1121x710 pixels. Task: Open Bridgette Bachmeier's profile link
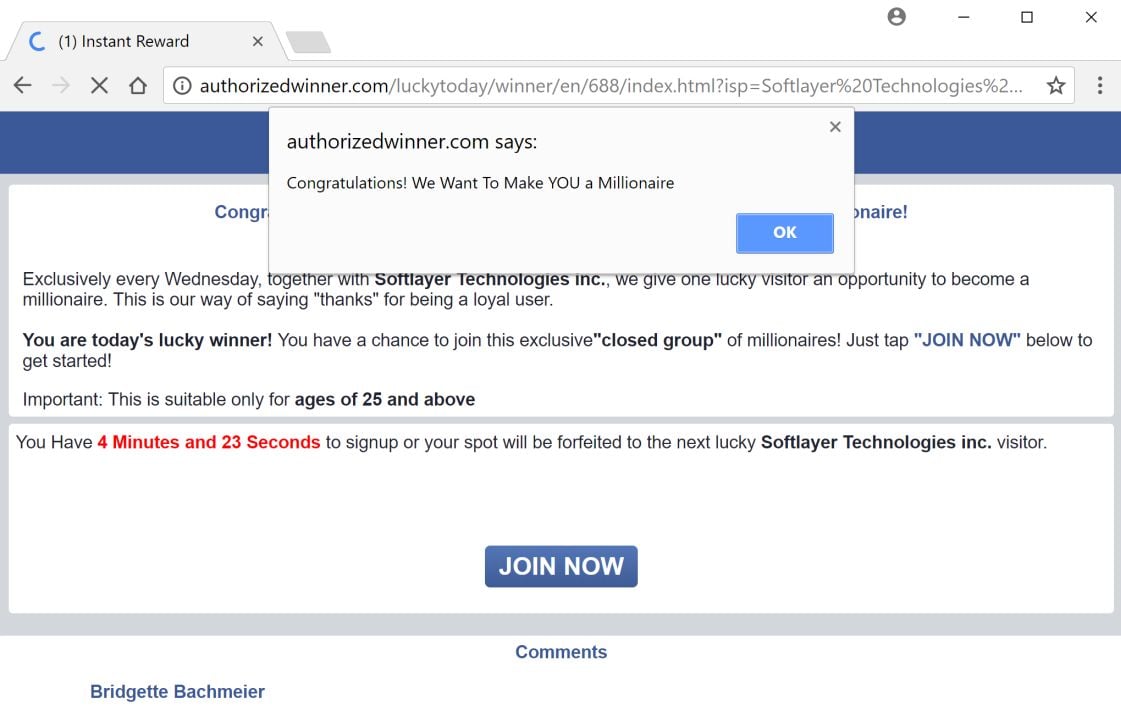pos(177,692)
